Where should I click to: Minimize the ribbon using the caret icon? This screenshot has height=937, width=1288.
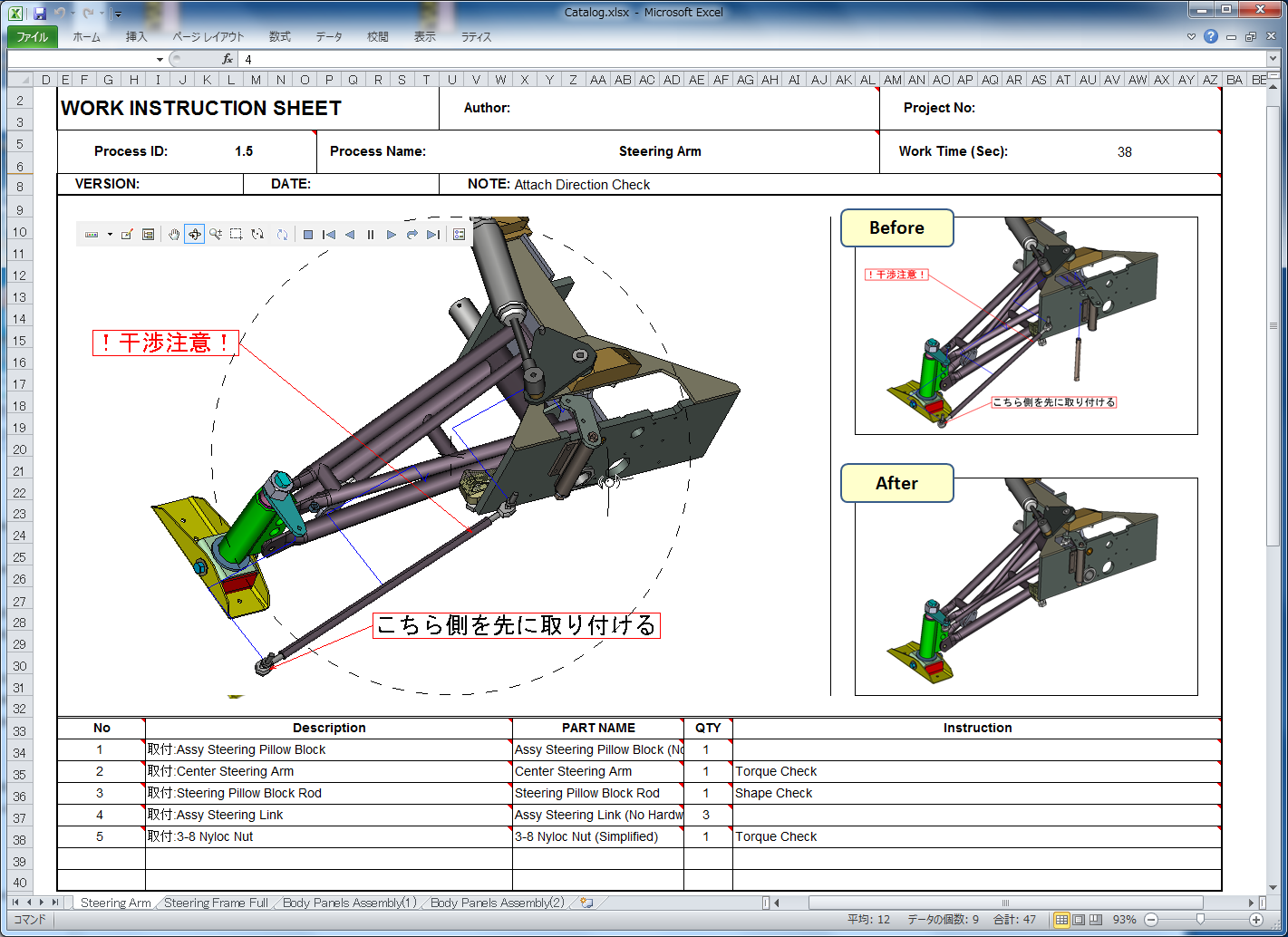1191,37
